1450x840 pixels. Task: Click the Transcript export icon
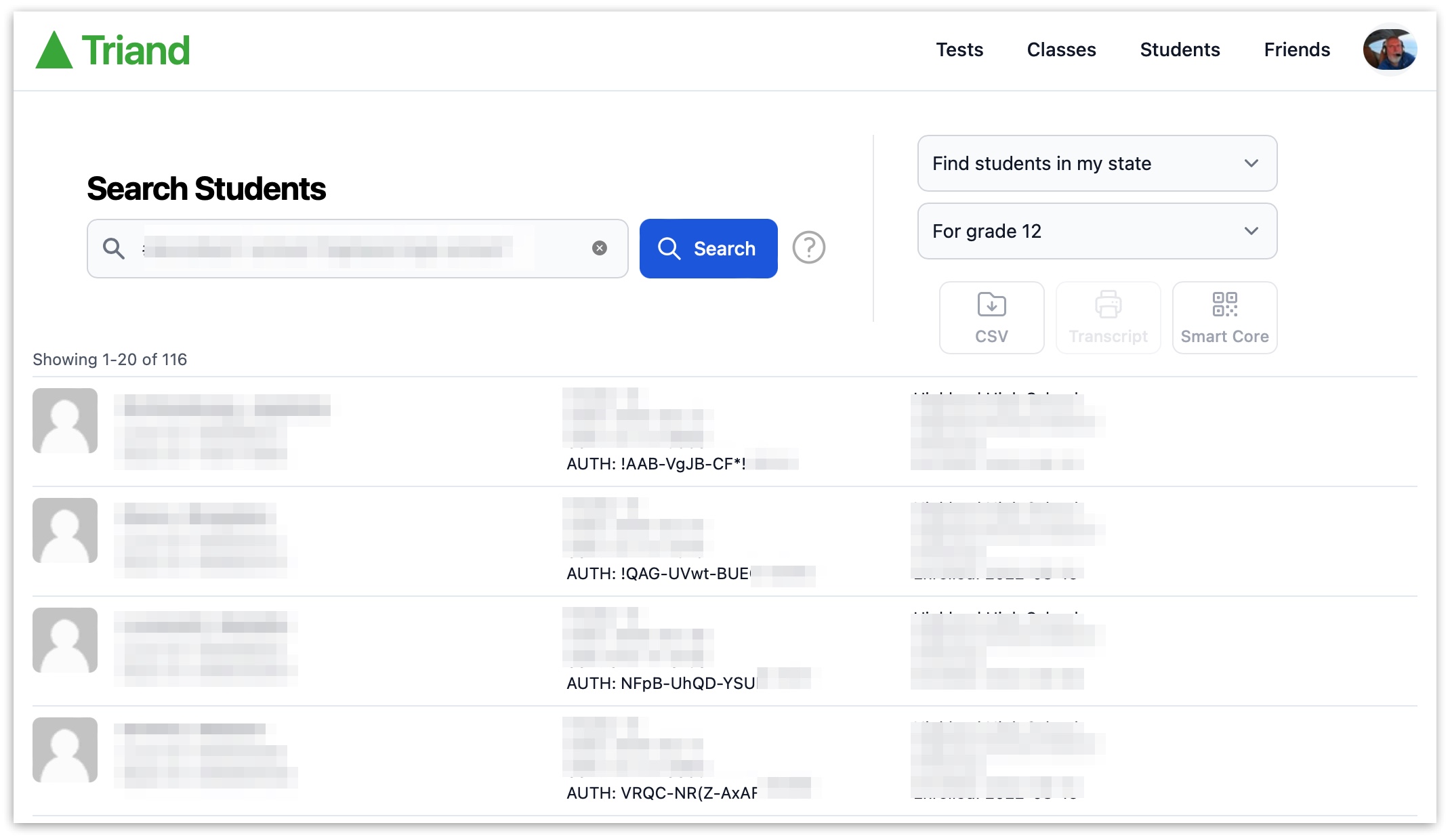coord(1108,316)
